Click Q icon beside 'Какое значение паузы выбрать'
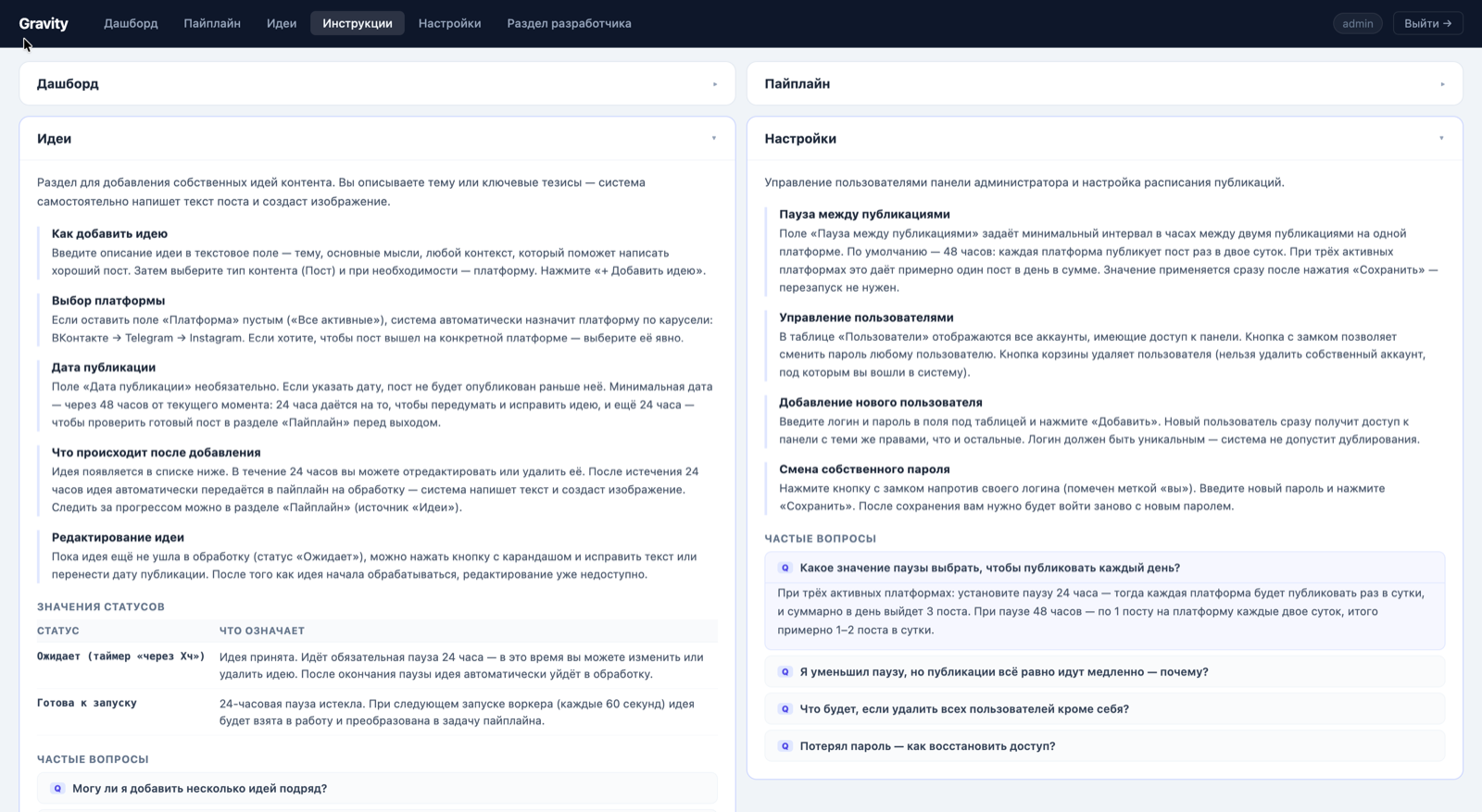 click(x=785, y=568)
